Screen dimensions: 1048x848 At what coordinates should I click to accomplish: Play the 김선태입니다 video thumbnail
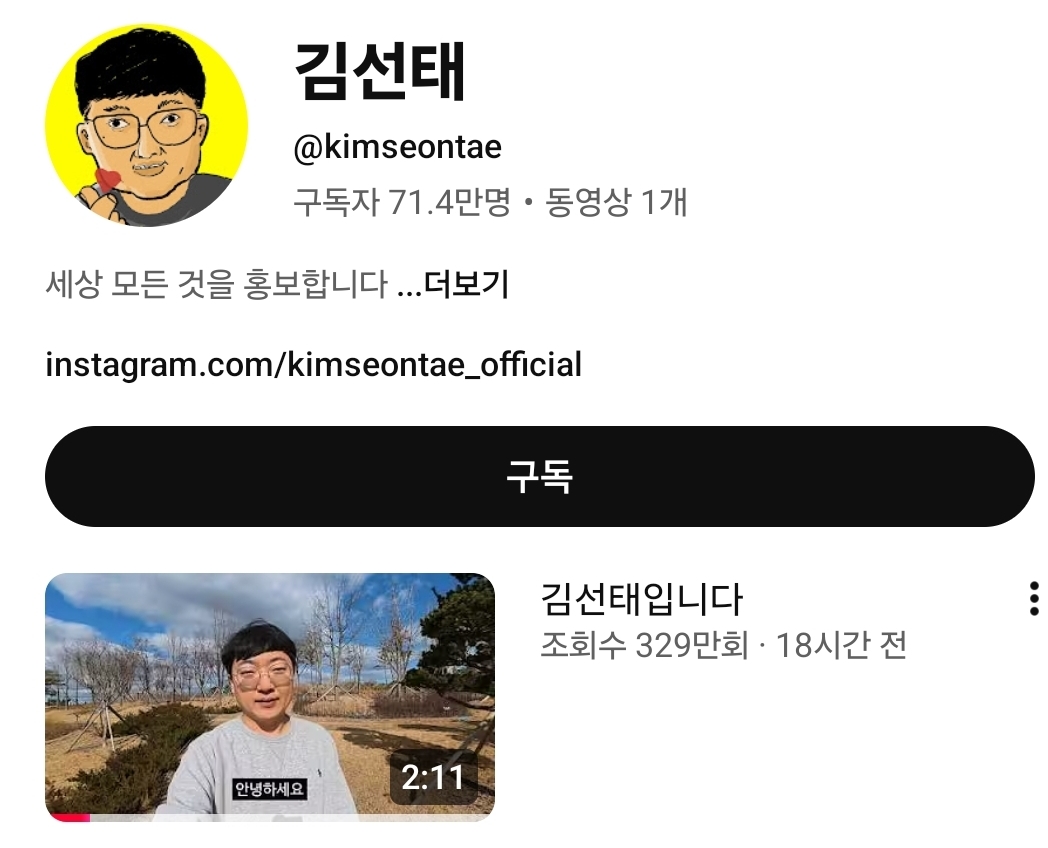pyautogui.click(x=270, y=697)
